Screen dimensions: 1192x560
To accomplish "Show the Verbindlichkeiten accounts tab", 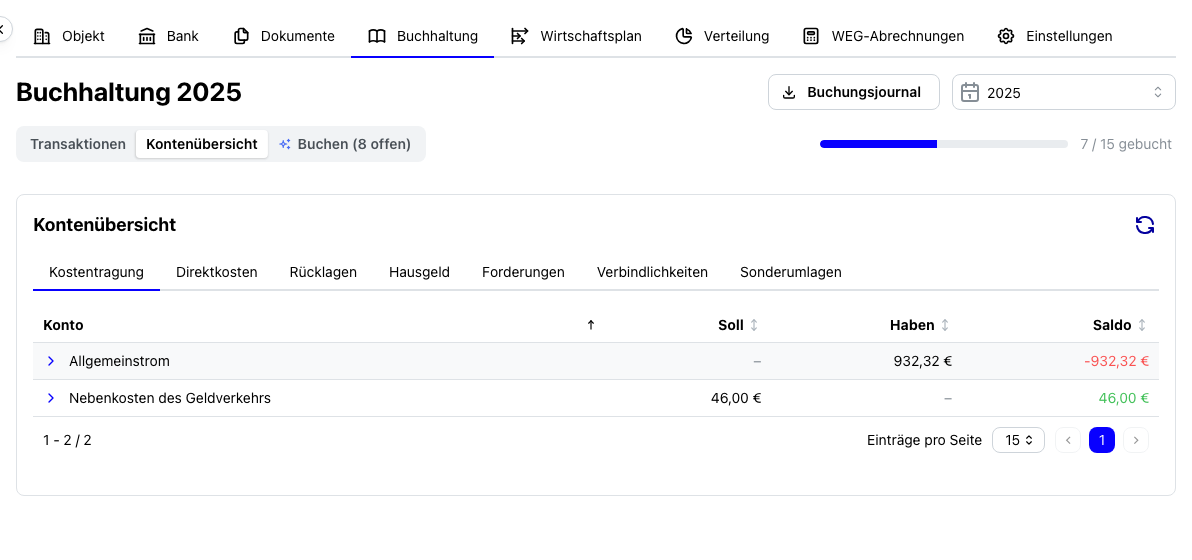I will pyautogui.click(x=652, y=272).
